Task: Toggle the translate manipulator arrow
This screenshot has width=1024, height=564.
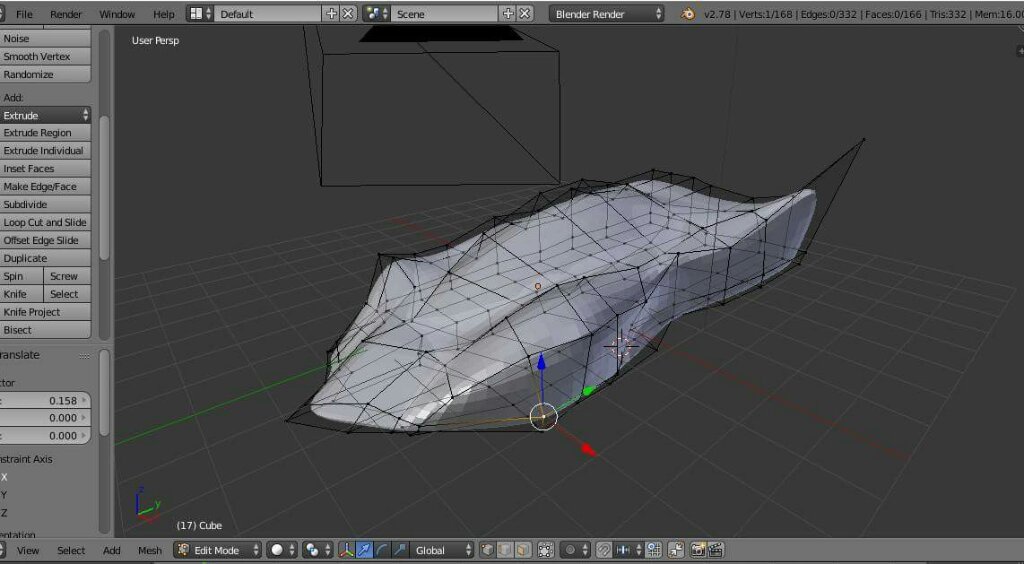Action: point(364,550)
